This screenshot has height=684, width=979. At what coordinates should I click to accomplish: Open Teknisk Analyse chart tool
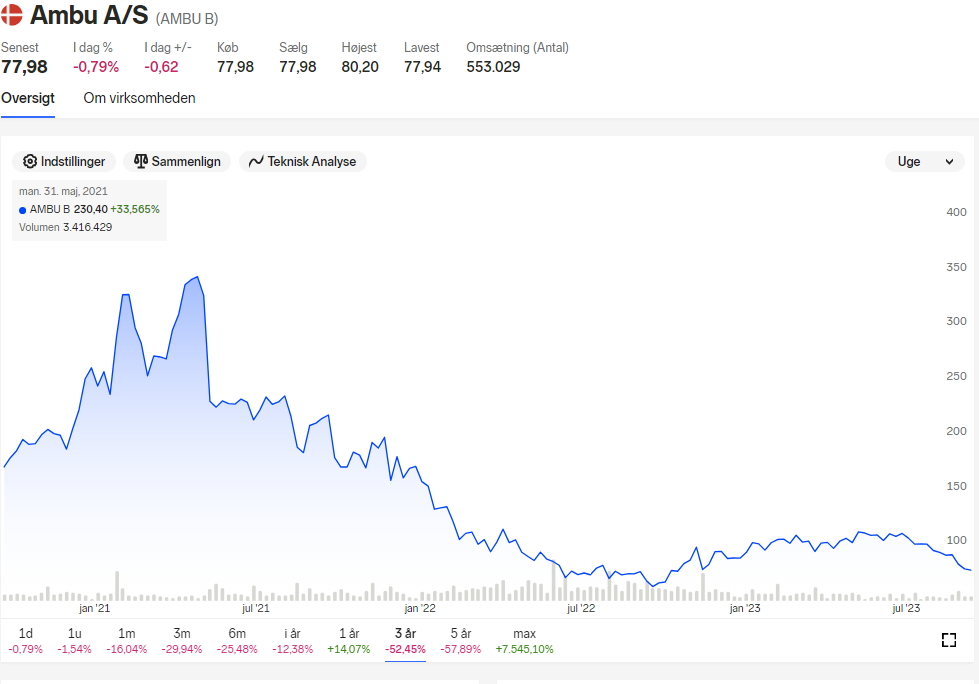(303, 162)
